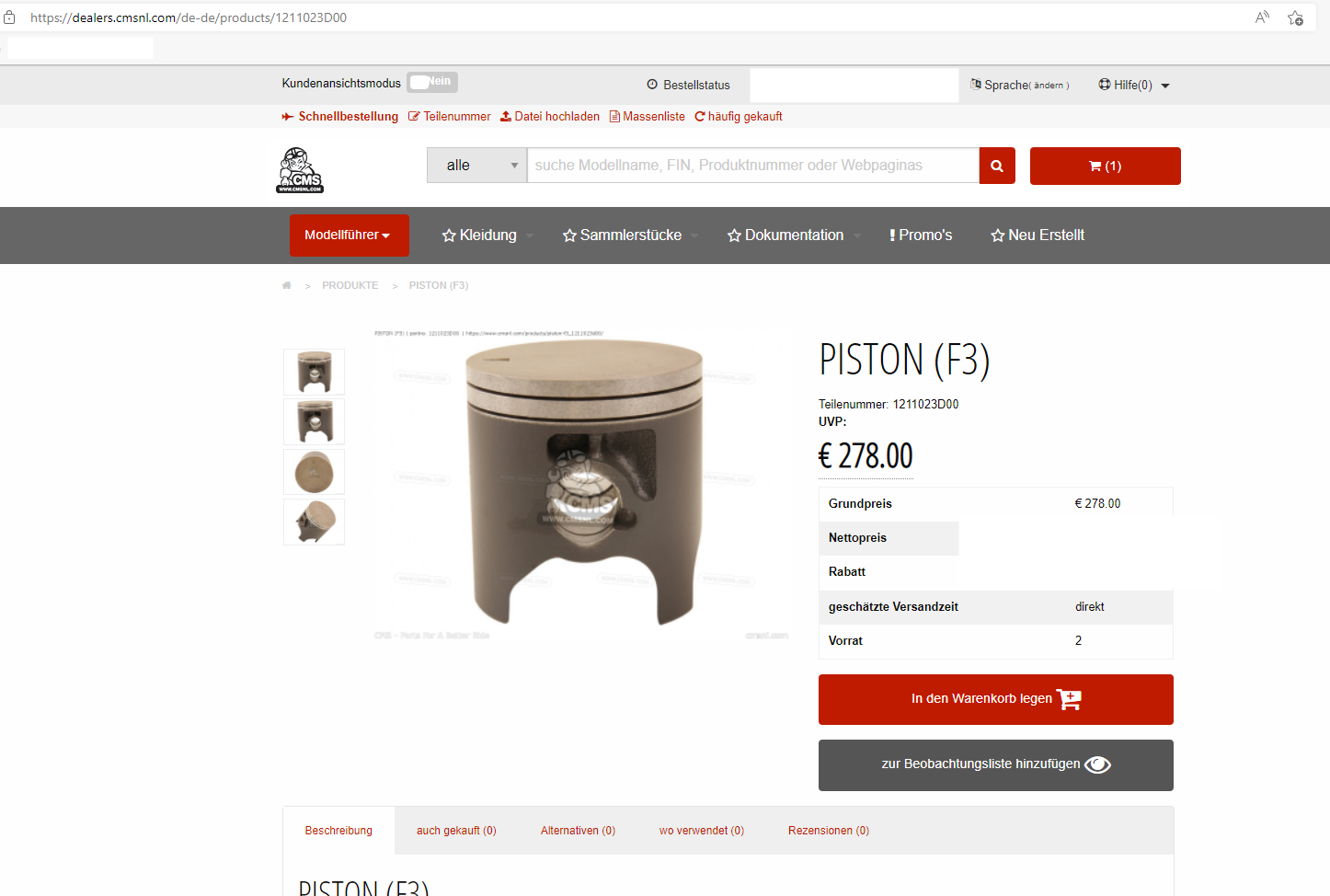Click the magnifier search button
1330x896 pixels.
click(997, 166)
